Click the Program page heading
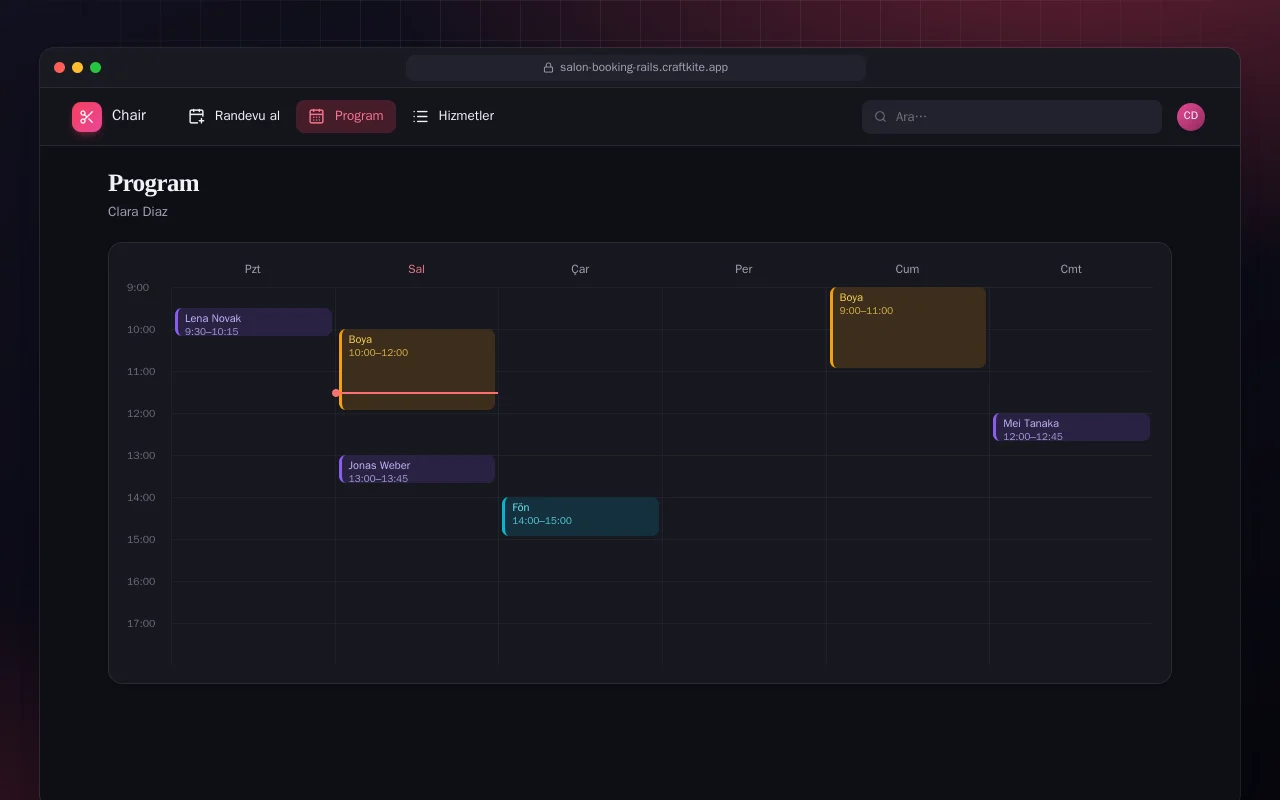1280x800 pixels. pyautogui.click(x=154, y=183)
